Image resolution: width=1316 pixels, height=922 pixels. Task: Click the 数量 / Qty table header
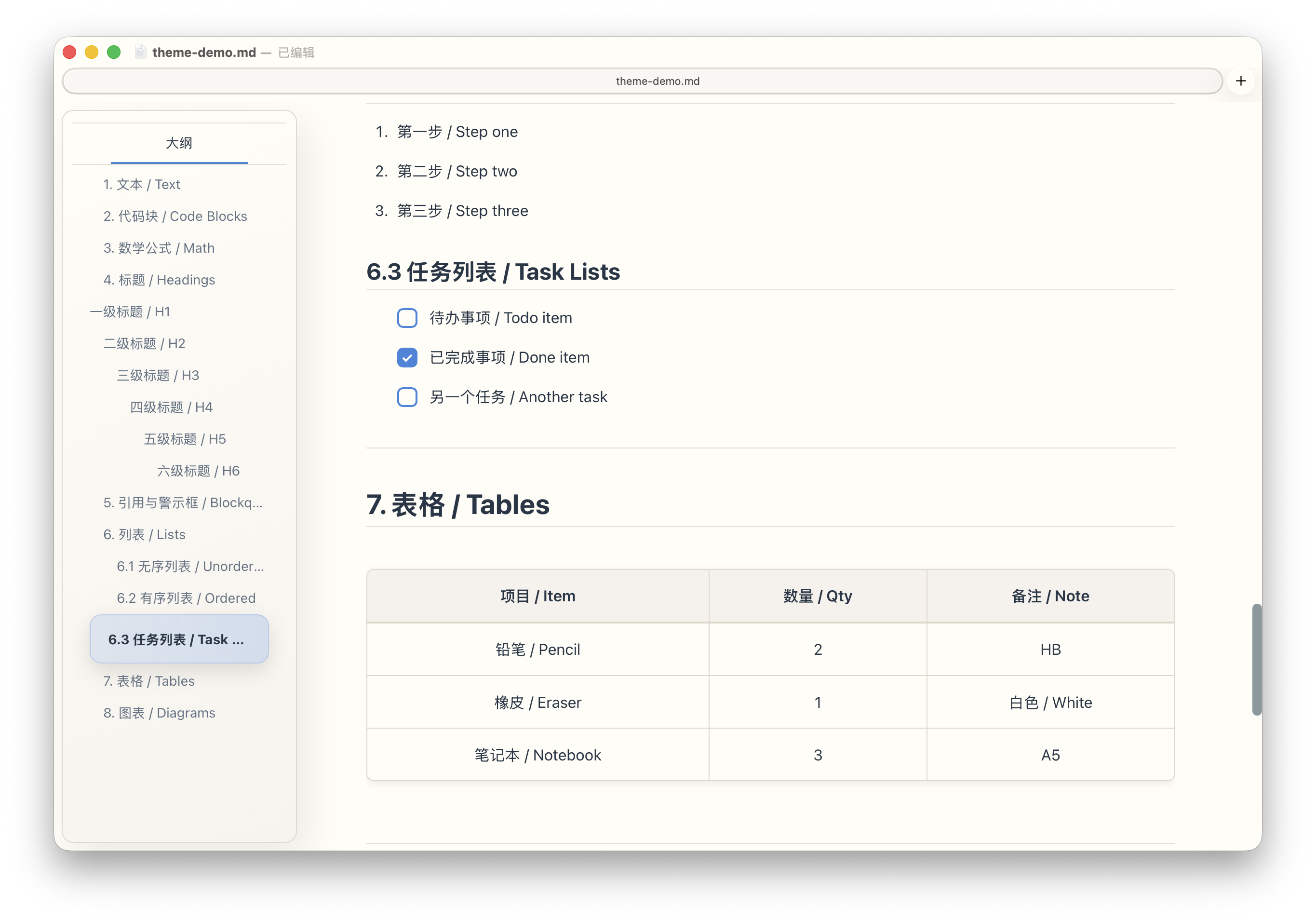[x=818, y=596]
